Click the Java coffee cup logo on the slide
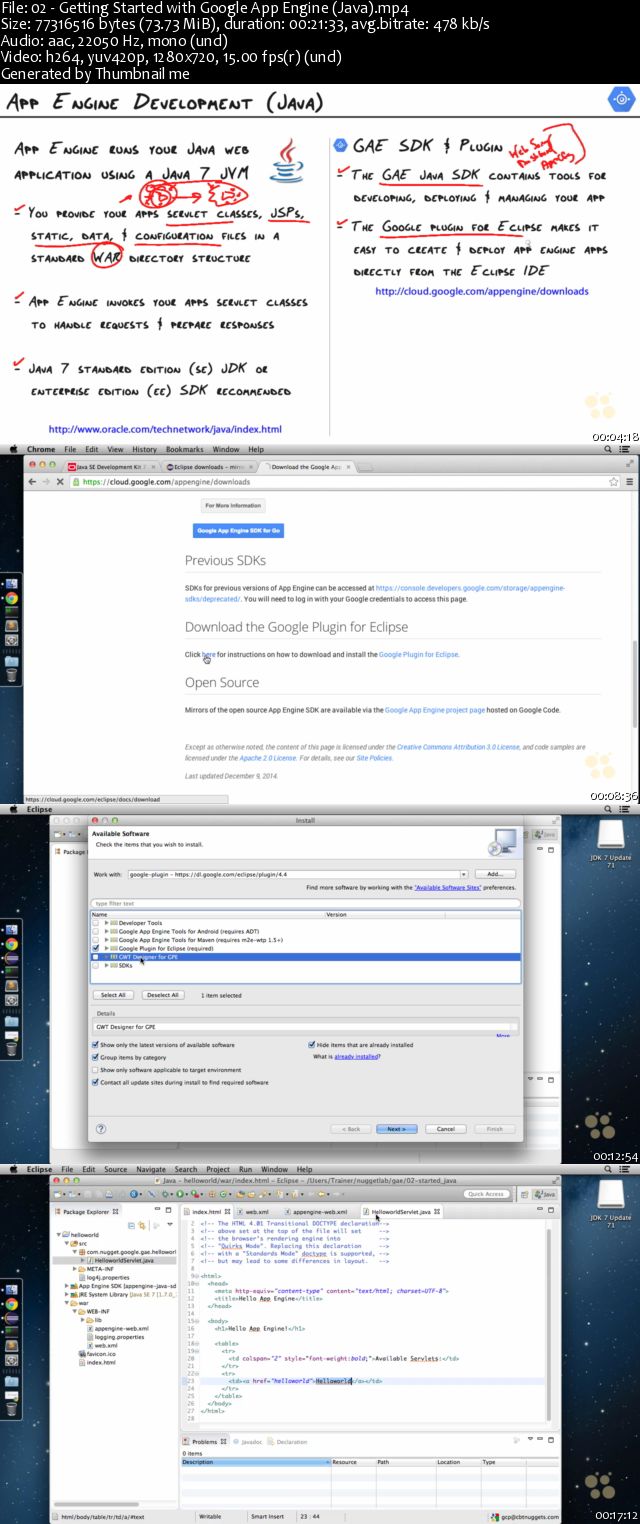Image resolution: width=640 pixels, height=1524 pixels. point(287,161)
